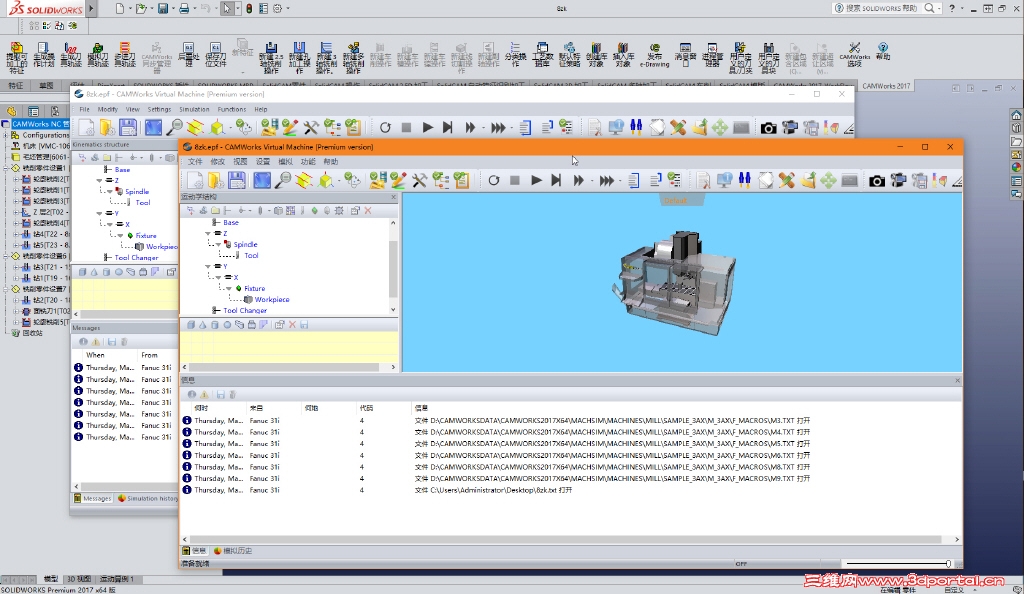This screenshot has width=1024, height=594.
Task: Expand Configurations node in SolidWorks tree
Action: [x=7, y=135]
